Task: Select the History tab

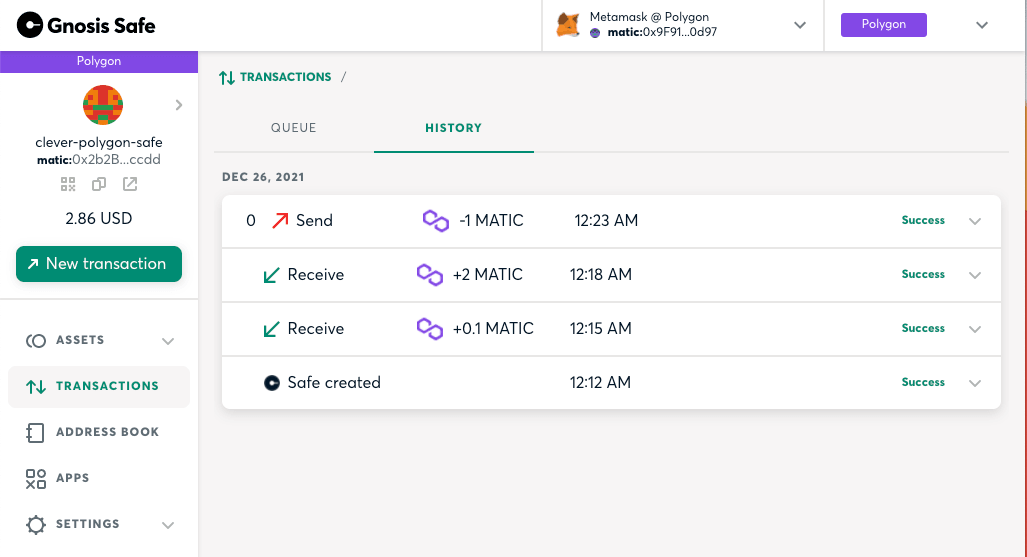Action: coord(453,128)
